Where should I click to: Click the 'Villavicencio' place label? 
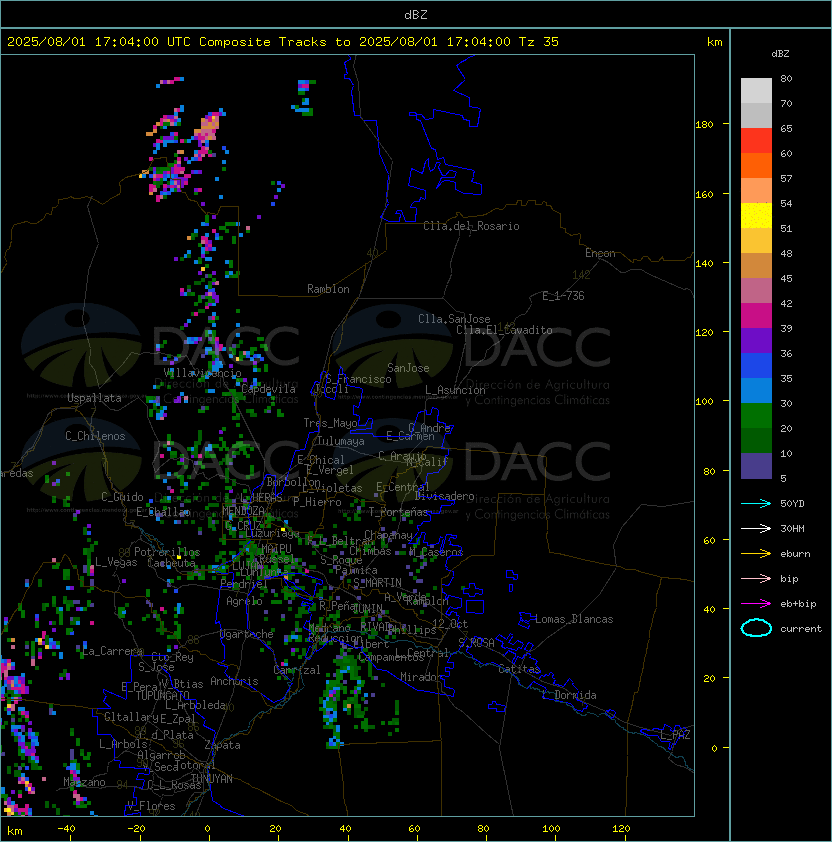click(202, 373)
